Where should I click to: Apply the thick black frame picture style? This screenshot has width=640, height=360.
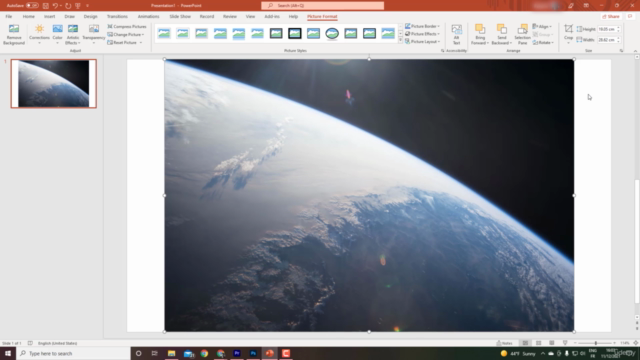295,33
